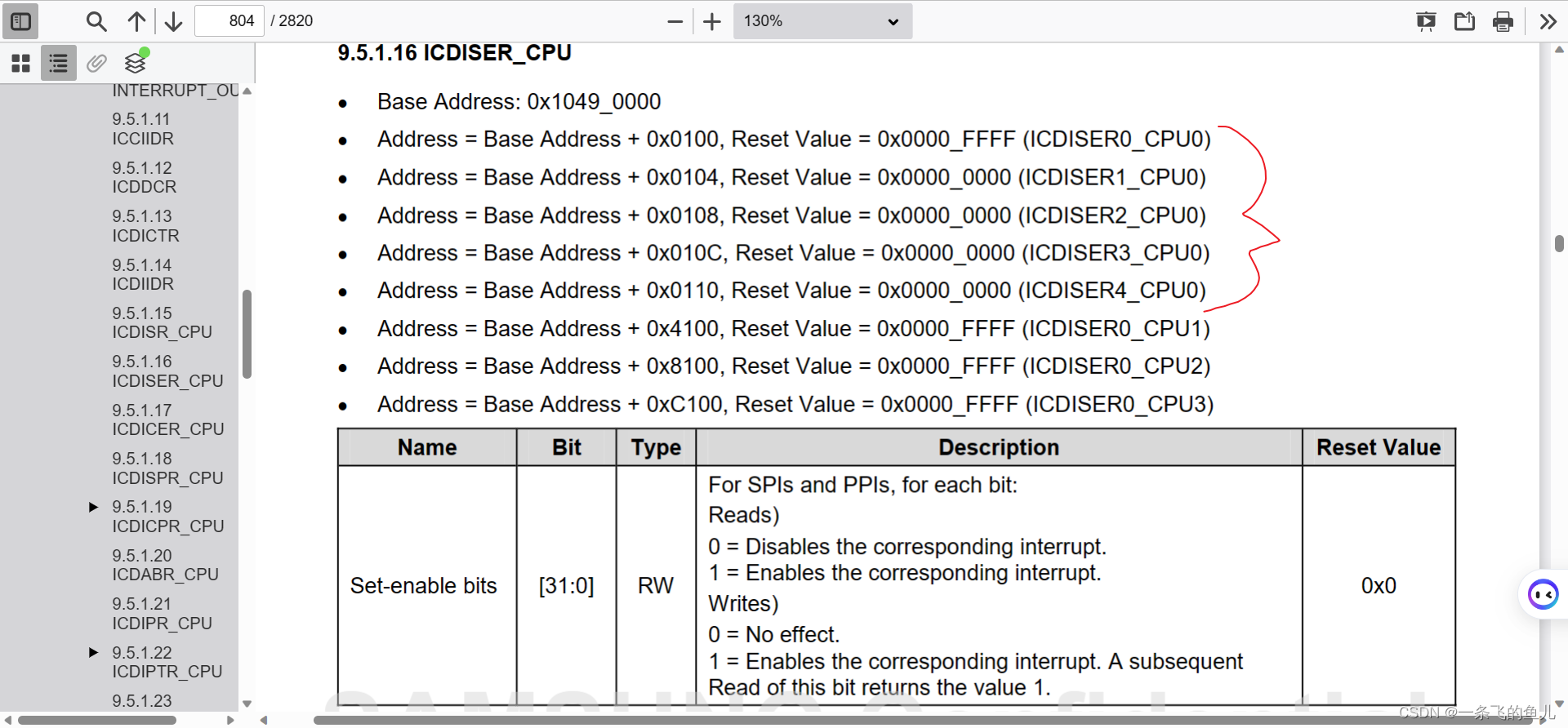Image resolution: width=1568 pixels, height=728 pixels.
Task: Click the outline scroll-down arrow
Action: click(x=247, y=704)
